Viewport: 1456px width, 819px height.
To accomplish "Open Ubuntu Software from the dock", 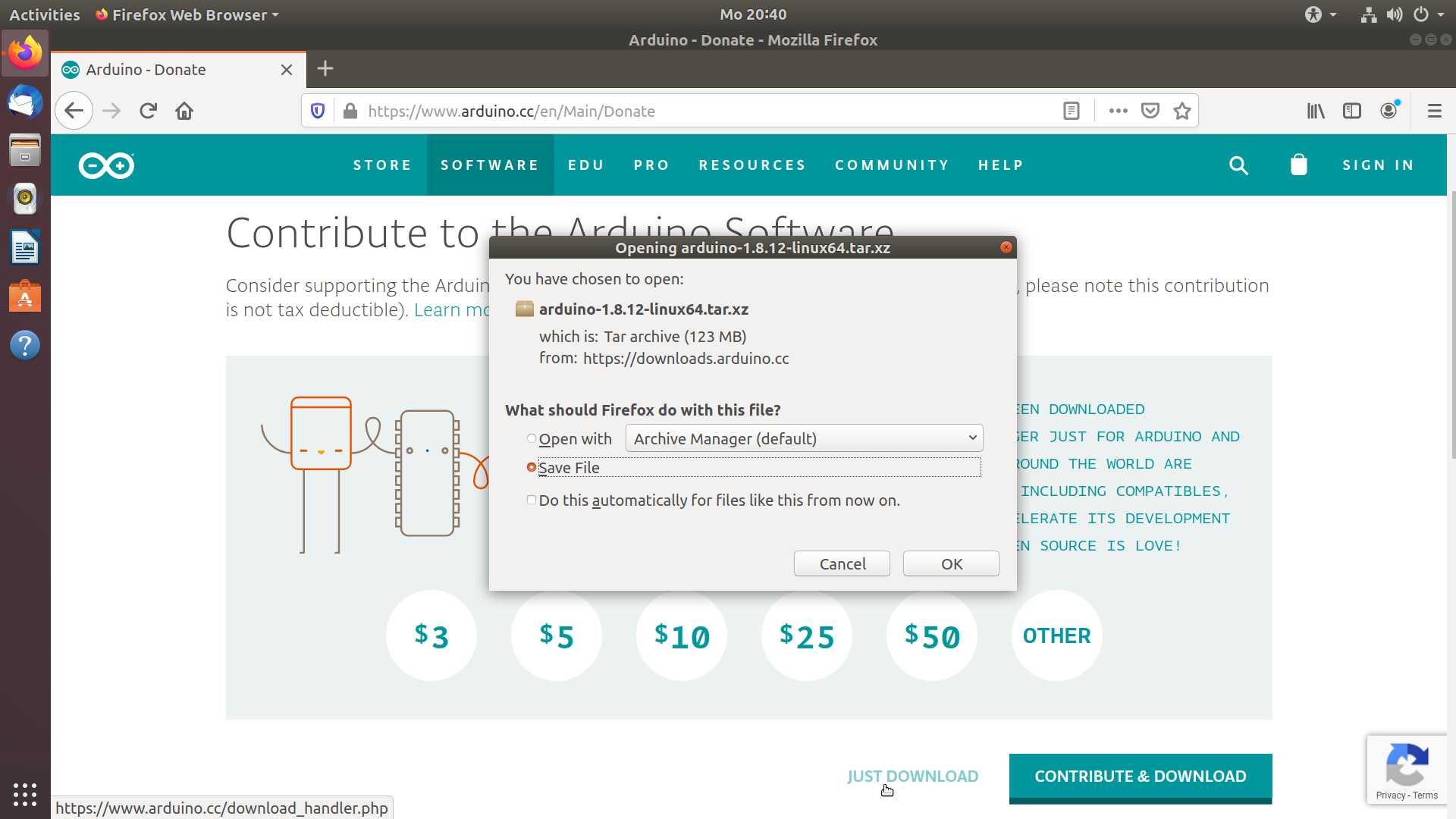I will pos(25,297).
